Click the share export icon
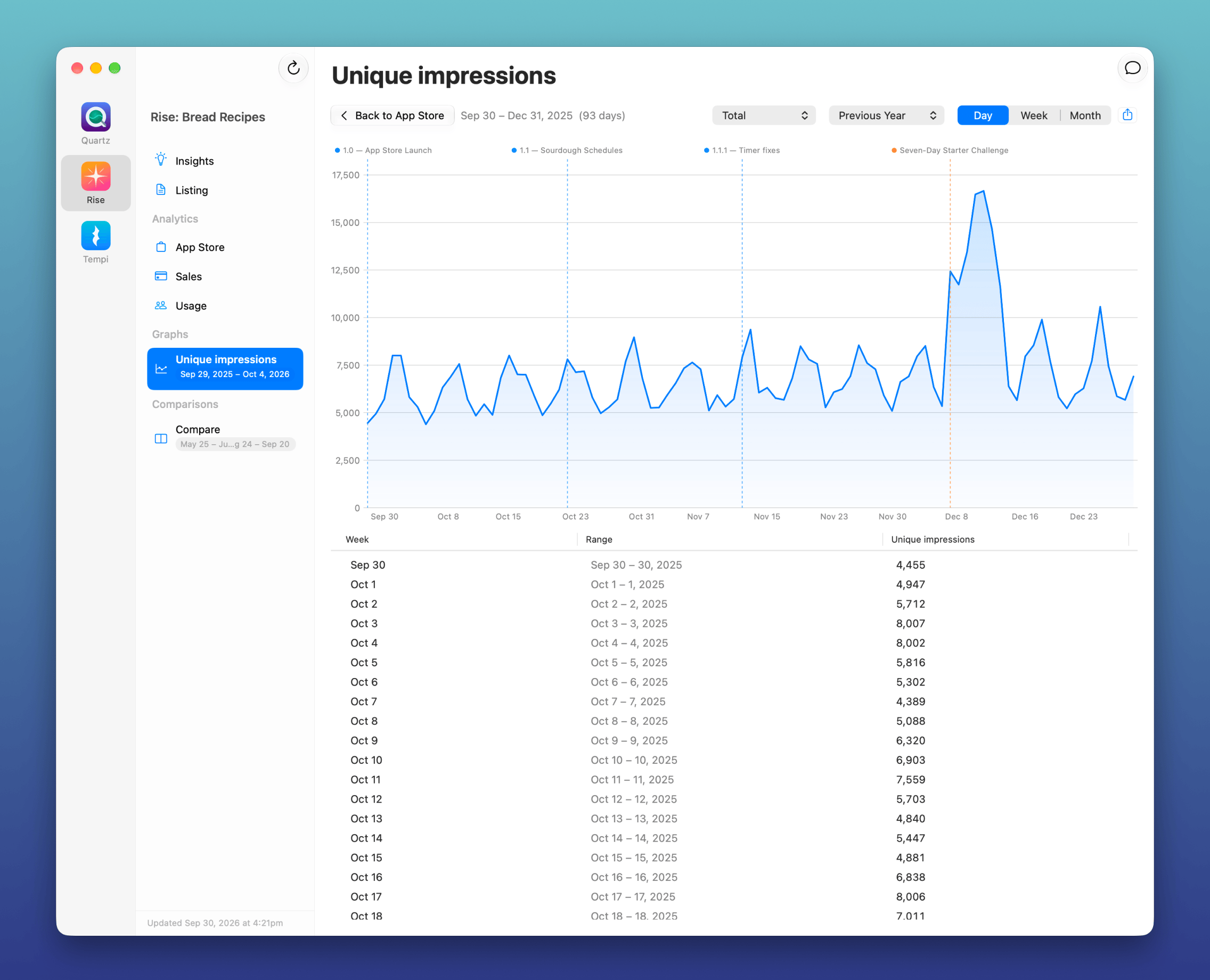The image size is (1210, 980). [x=1127, y=115]
